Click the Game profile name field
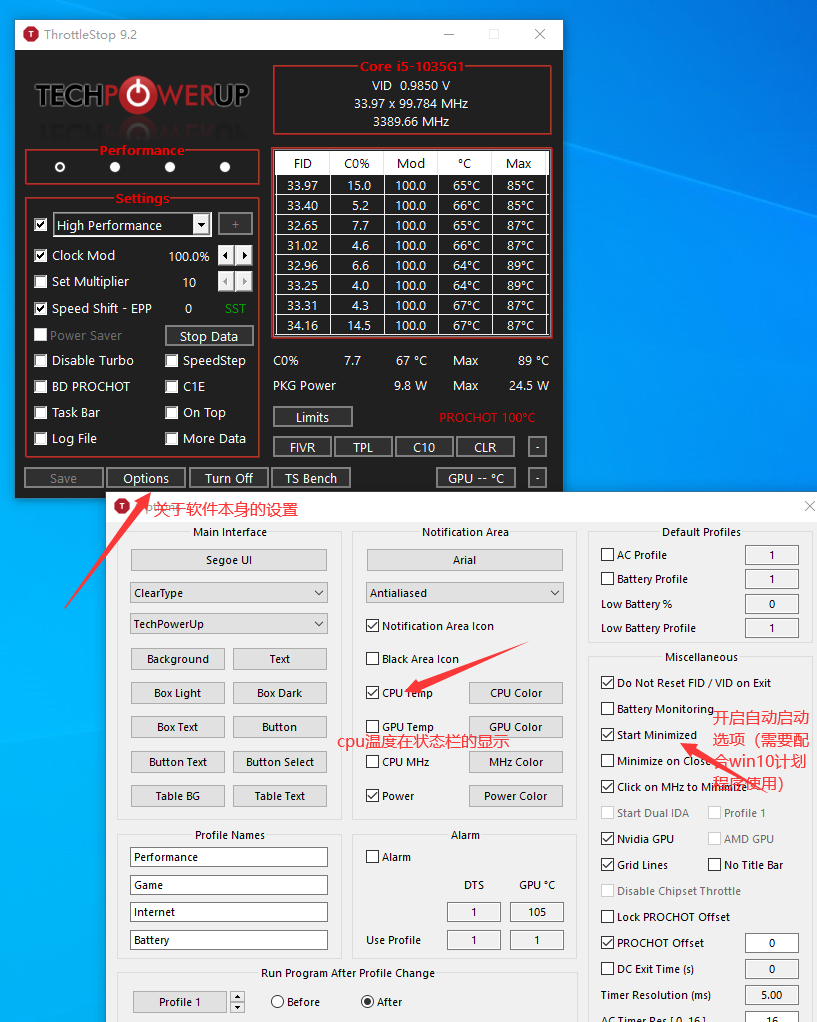 (x=228, y=884)
